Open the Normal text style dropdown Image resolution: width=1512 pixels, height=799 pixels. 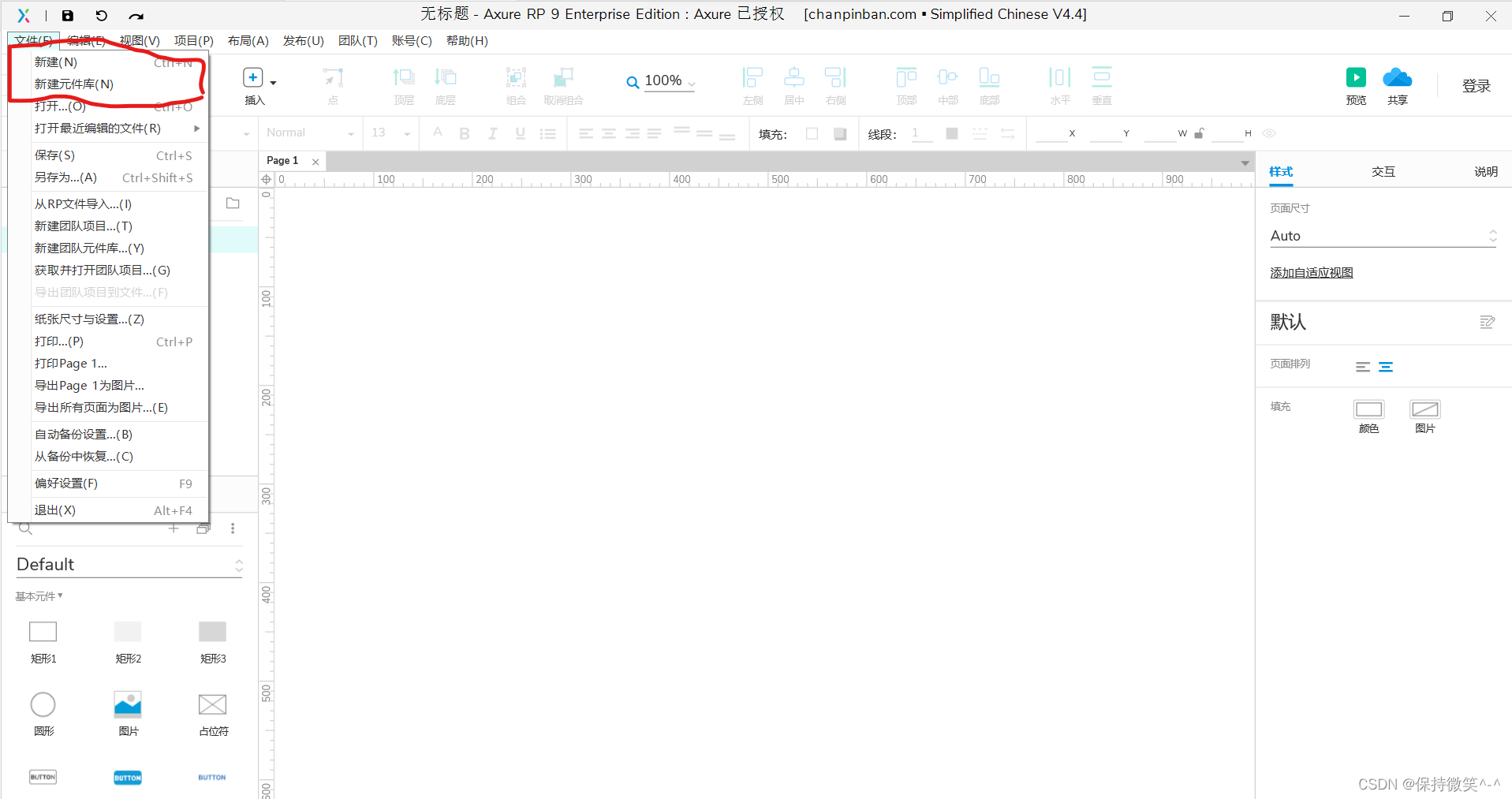coord(310,133)
